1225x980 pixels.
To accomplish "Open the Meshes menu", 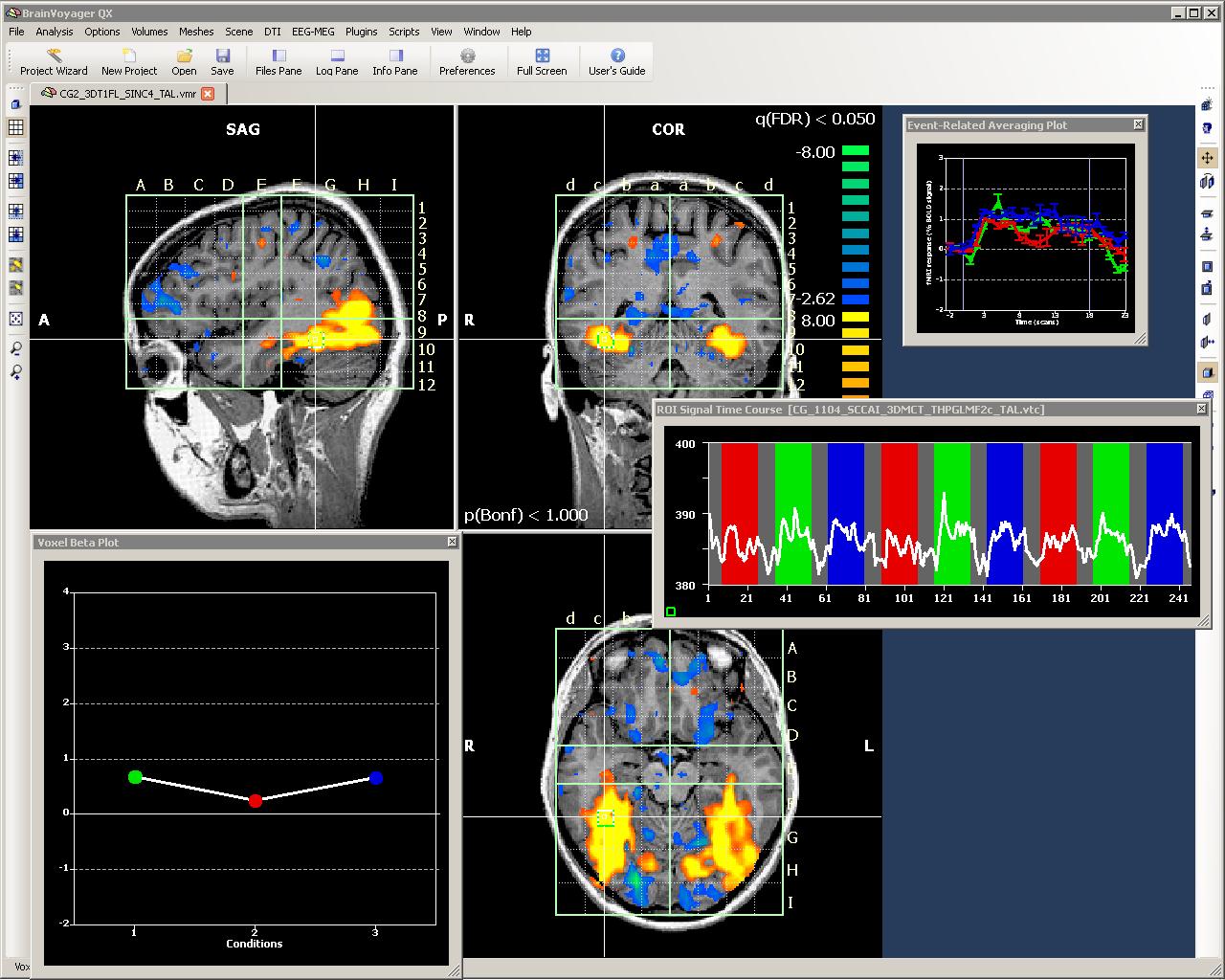I will coord(196,32).
